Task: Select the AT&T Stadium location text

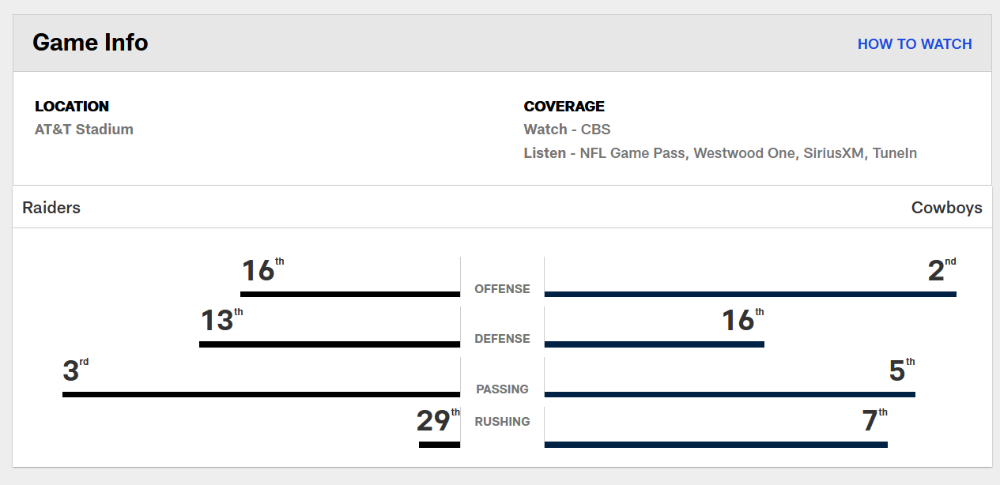Action: click(84, 130)
